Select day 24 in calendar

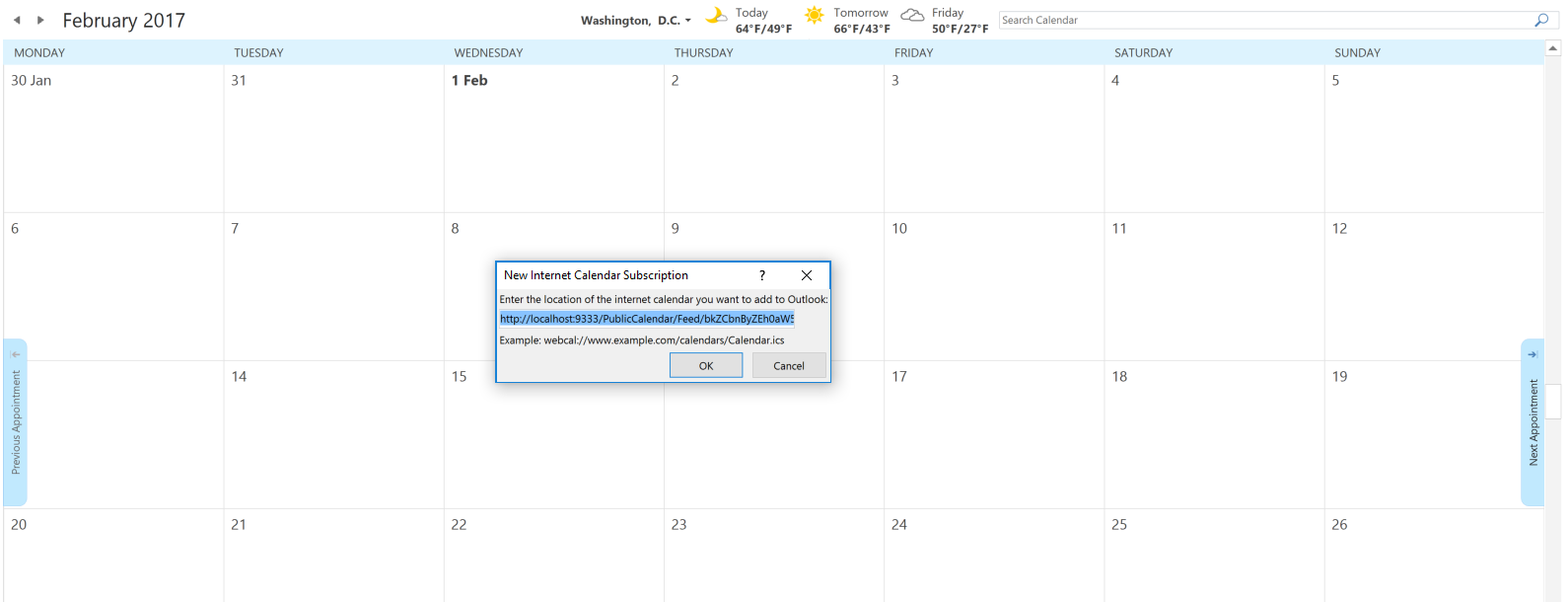pyautogui.click(x=994, y=556)
